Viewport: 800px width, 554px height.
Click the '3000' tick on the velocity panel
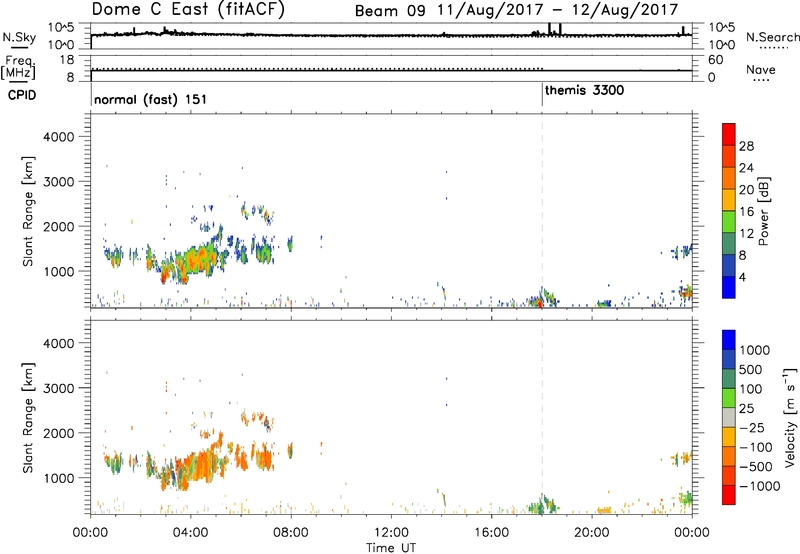click(59, 388)
